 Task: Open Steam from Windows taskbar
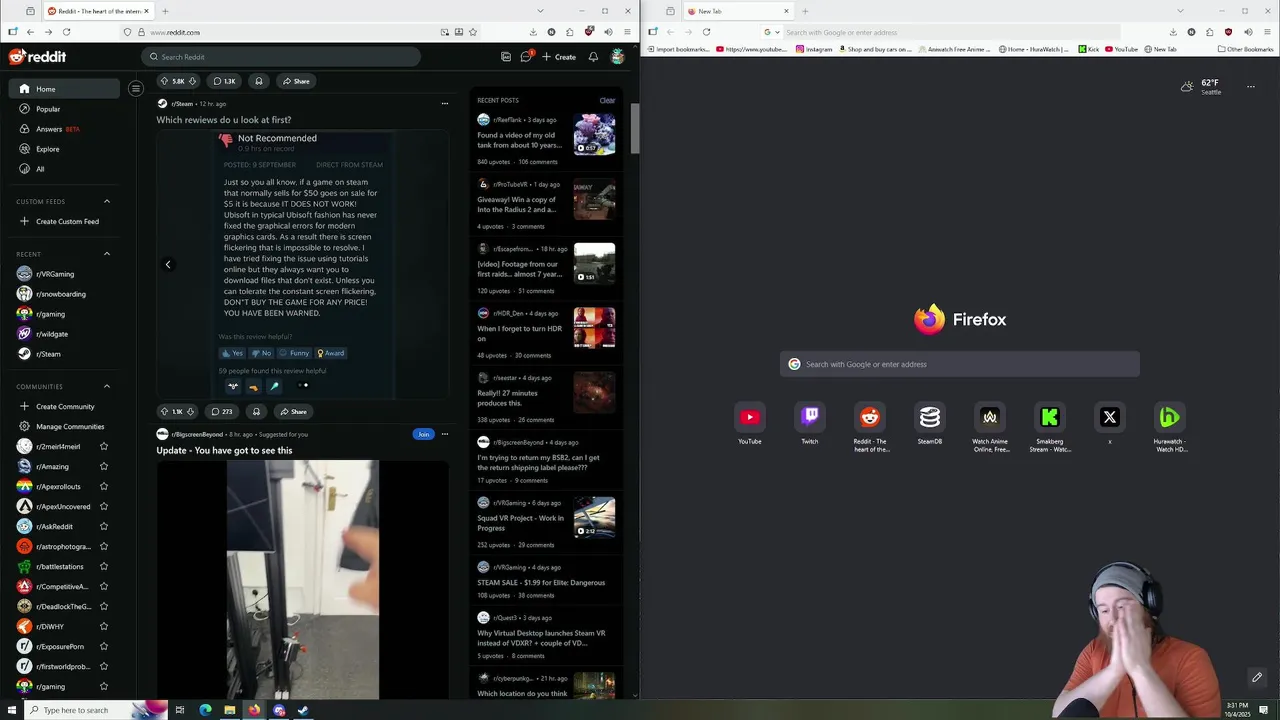click(303, 710)
